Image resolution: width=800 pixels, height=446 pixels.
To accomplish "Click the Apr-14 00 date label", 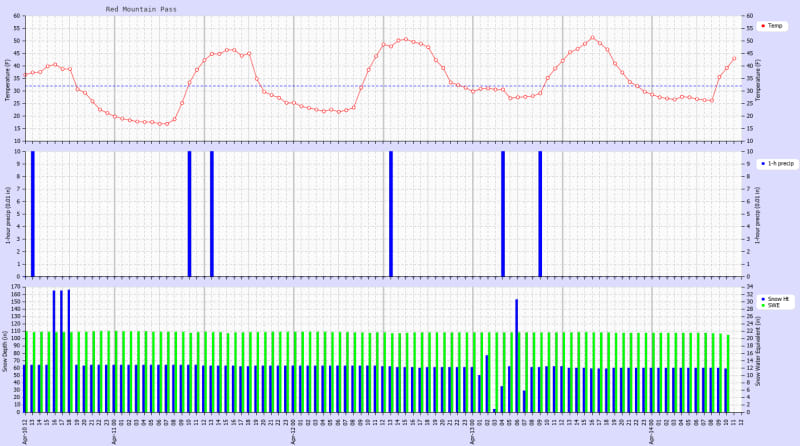I will click(652, 431).
